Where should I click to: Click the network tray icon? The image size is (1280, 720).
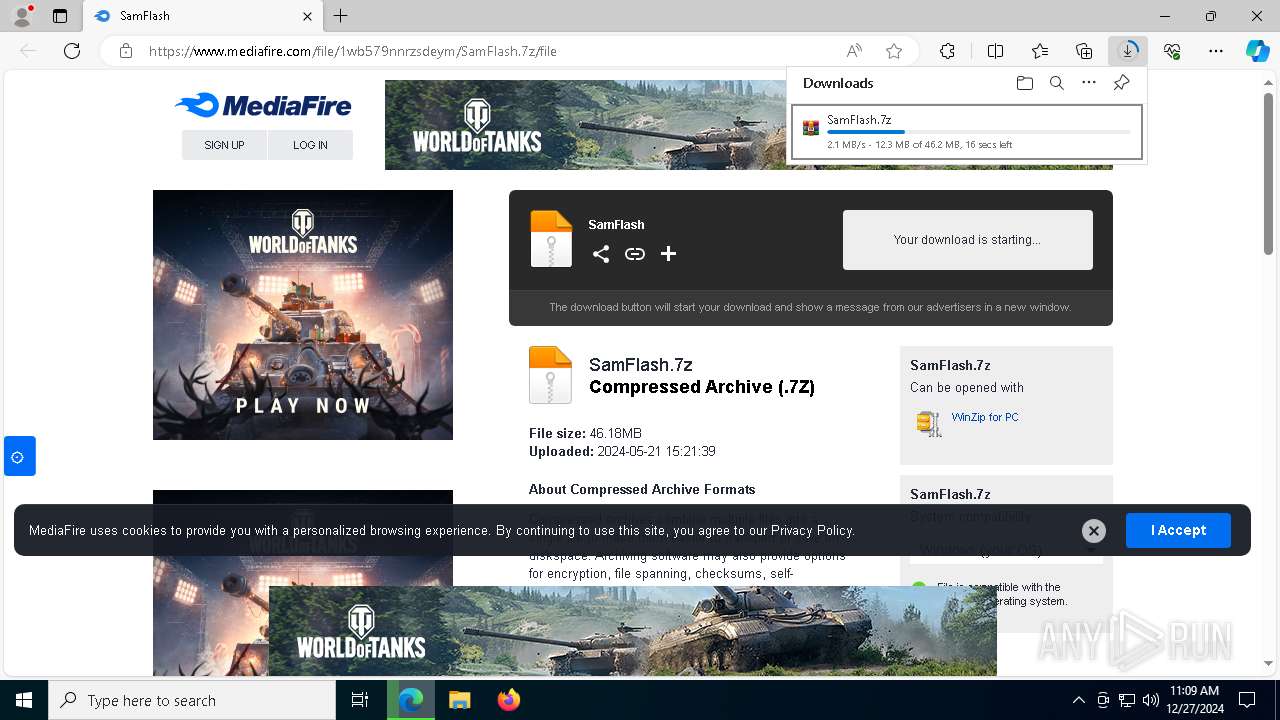(x=1127, y=700)
